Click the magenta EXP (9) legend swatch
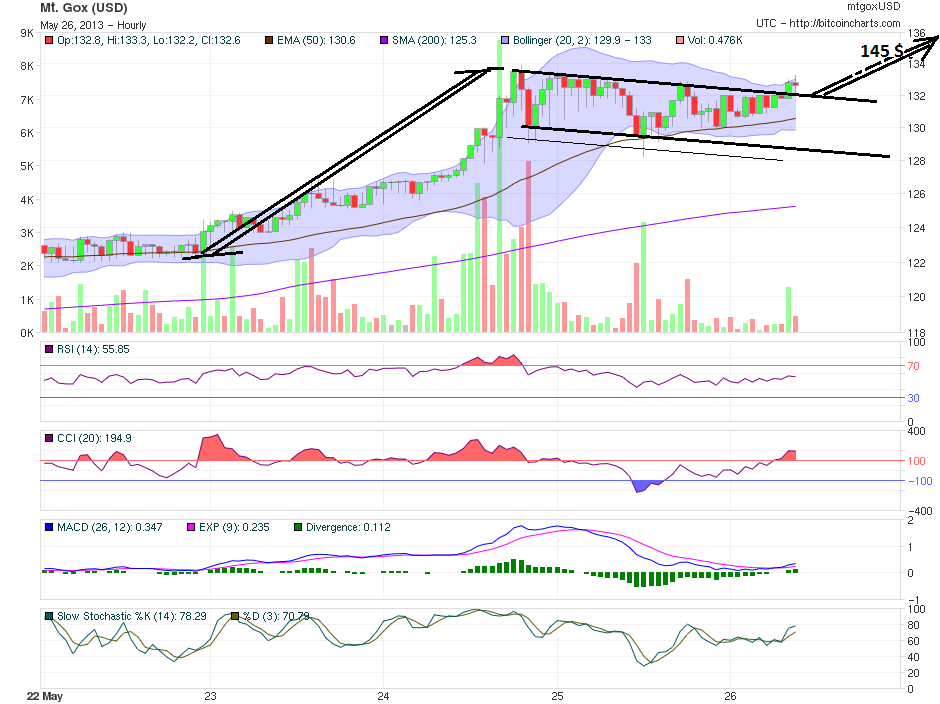The height and width of the screenshot is (704, 940). pyautogui.click(x=191, y=527)
